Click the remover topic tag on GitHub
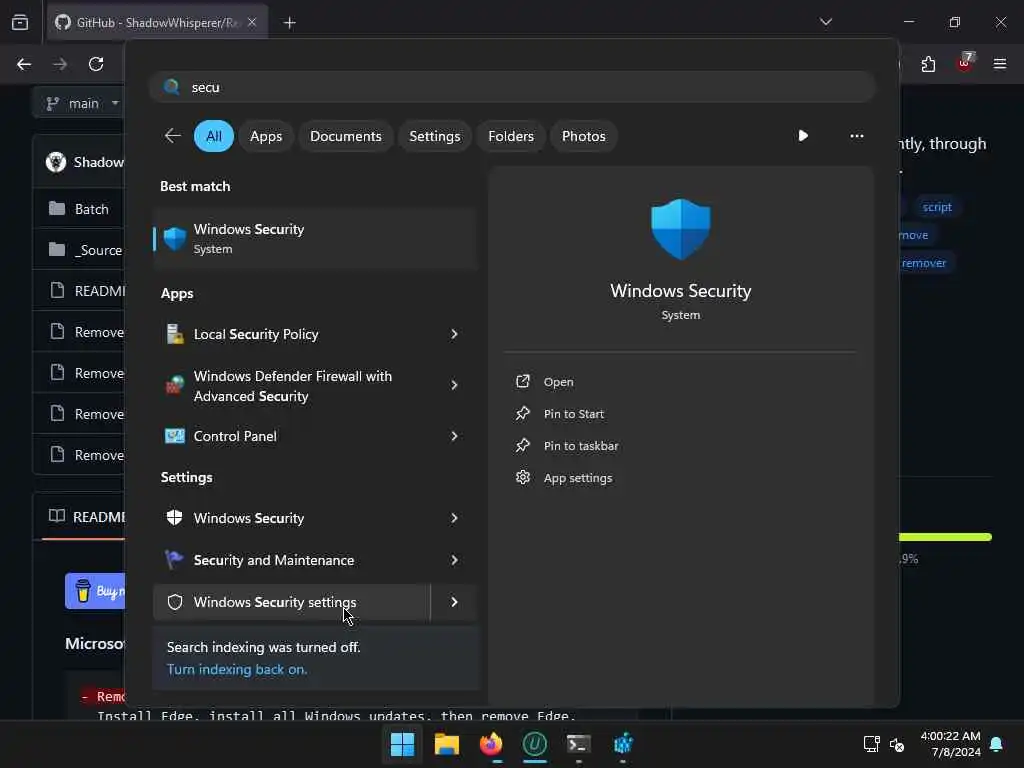 923,263
